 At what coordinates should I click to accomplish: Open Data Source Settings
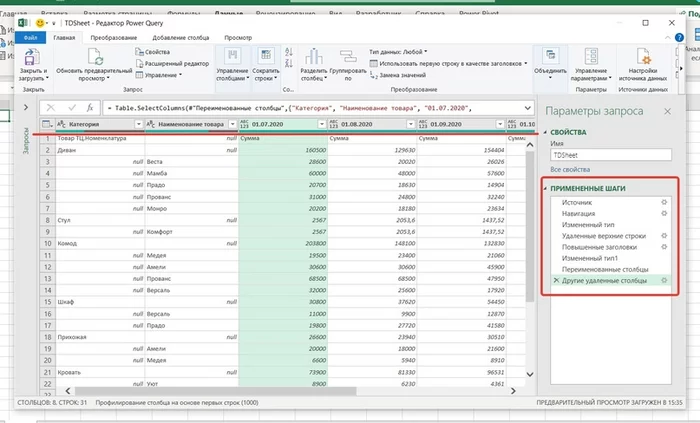pyautogui.click(x=643, y=57)
